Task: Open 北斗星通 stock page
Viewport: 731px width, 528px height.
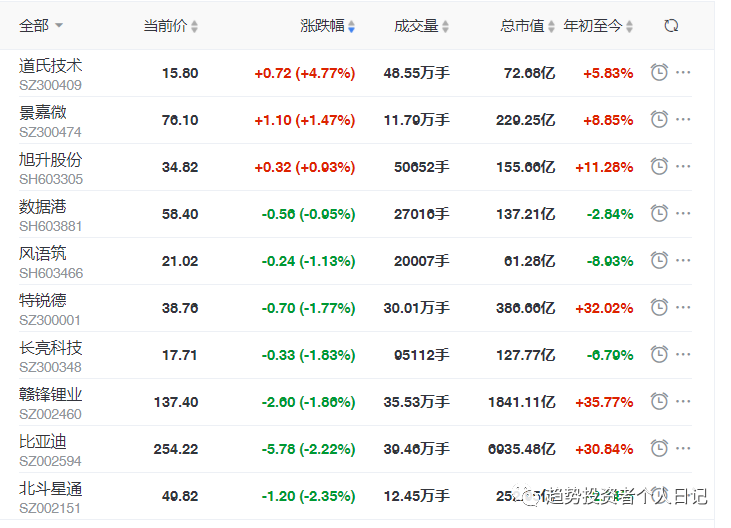Action: pos(50,488)
